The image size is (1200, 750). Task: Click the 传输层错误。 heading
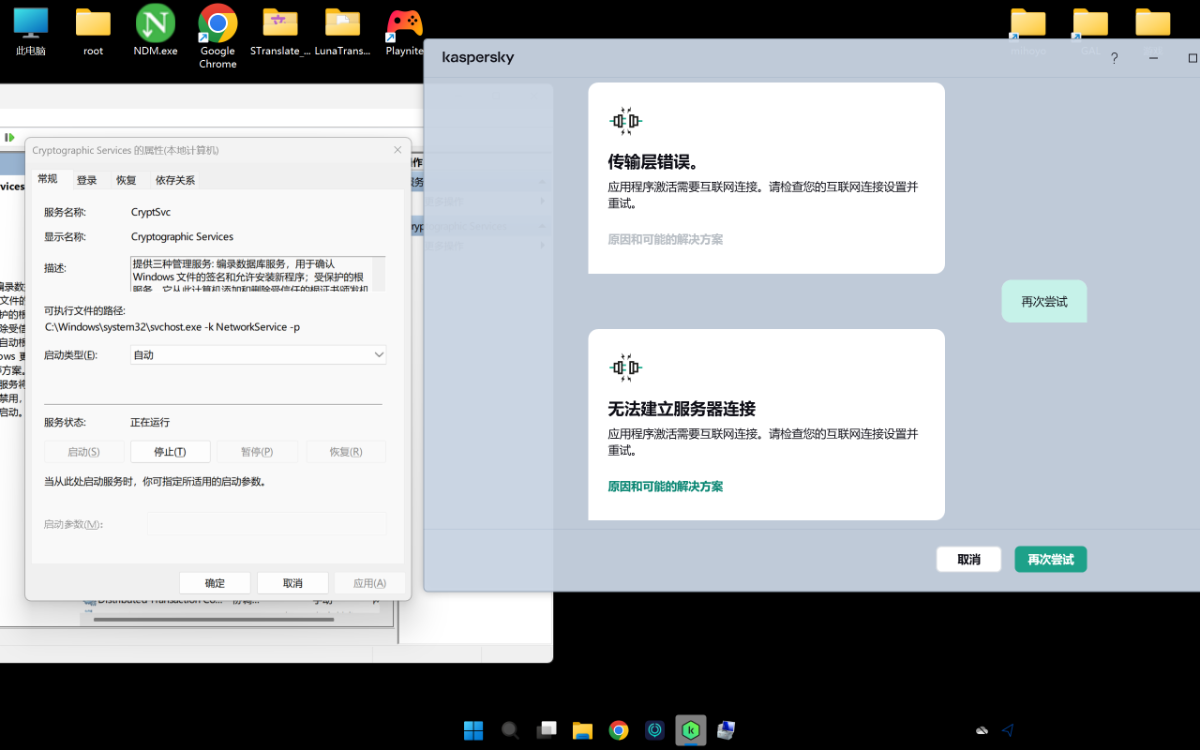tap(653, 162)
